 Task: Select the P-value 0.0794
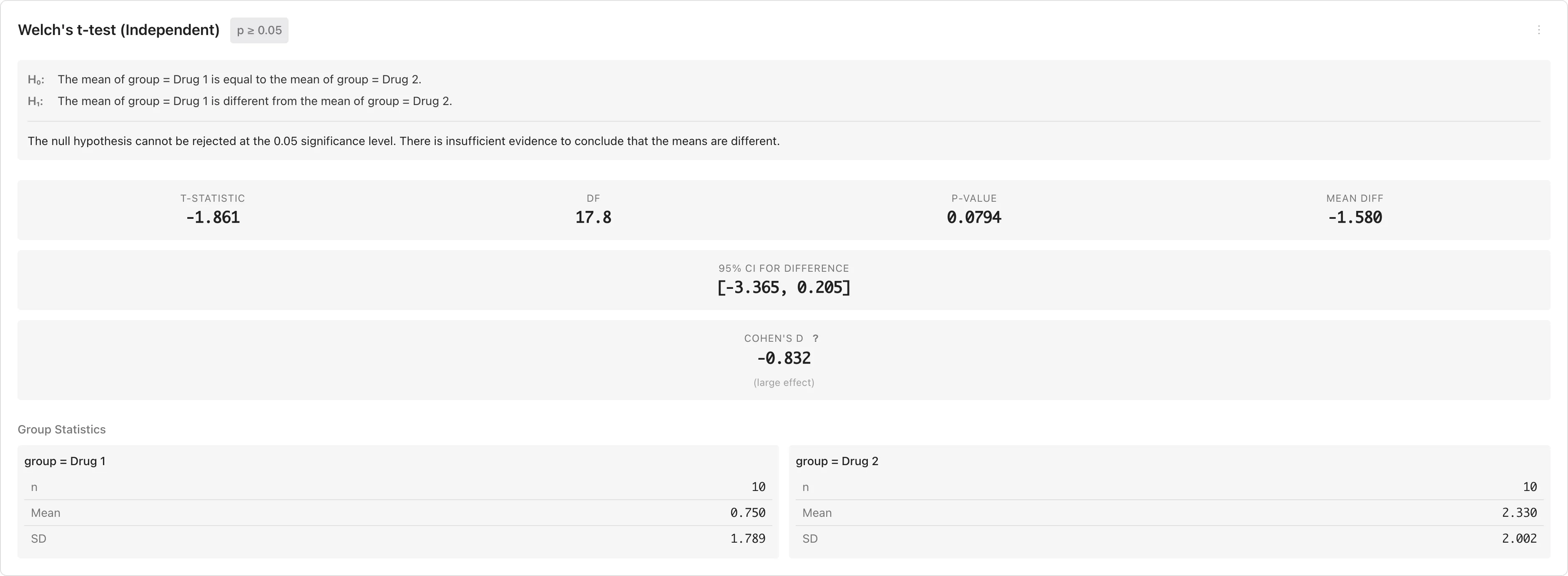pyautogui.click(x=973, y=218)
